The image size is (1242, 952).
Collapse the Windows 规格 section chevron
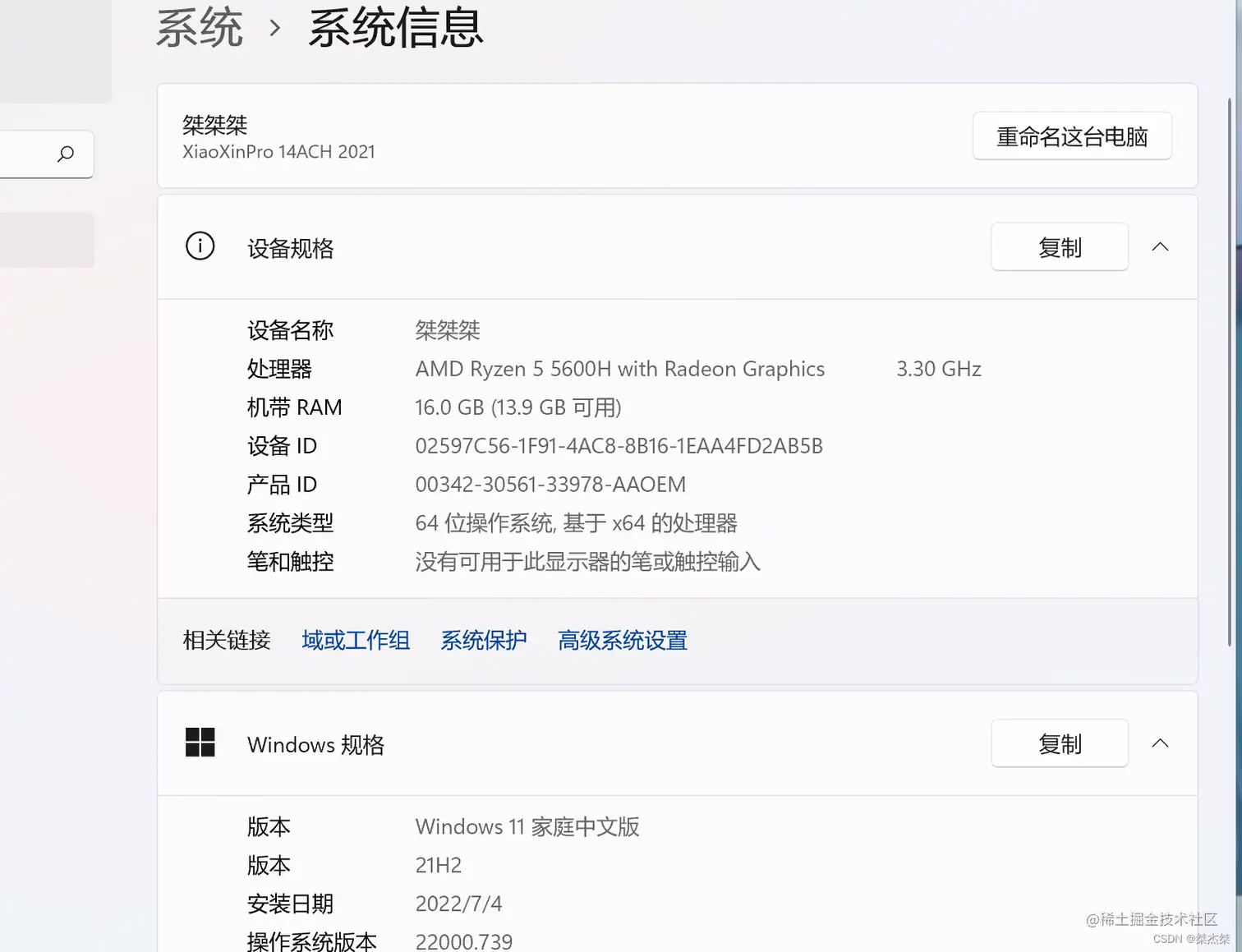pos(1160,743)
